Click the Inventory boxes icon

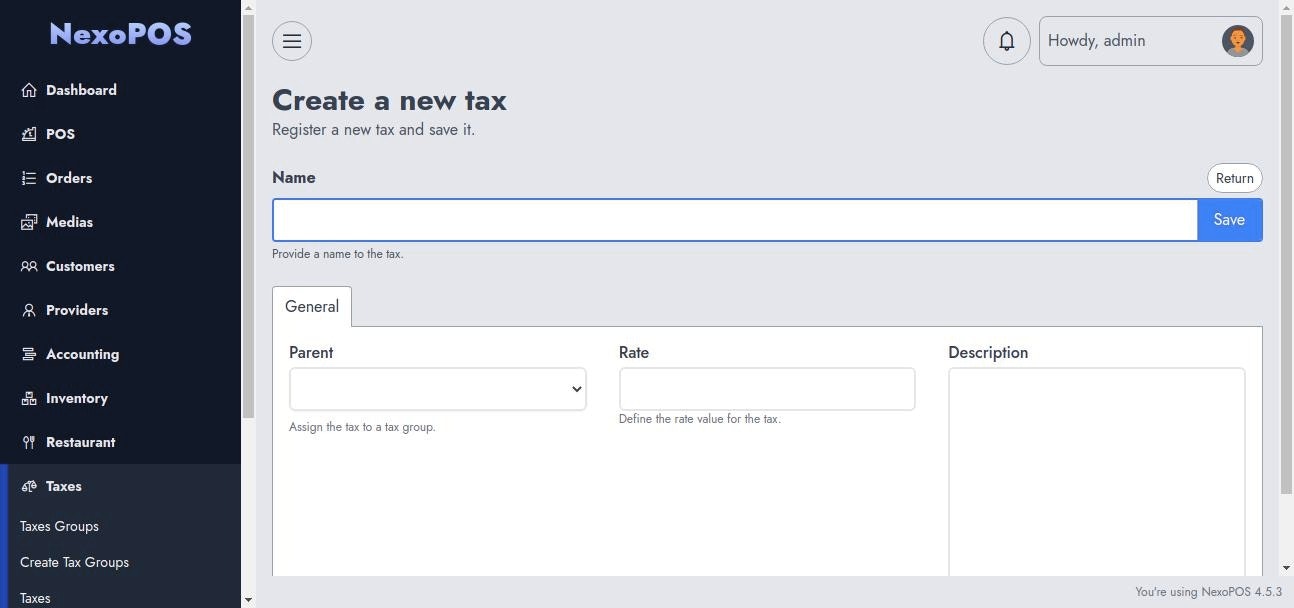(x=29, y=398)
